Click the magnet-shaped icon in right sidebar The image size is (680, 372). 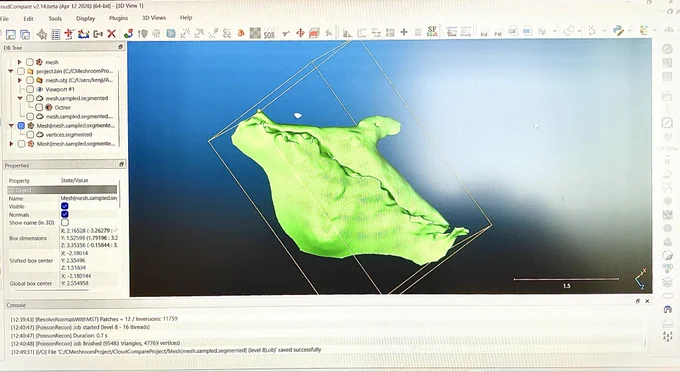click(668, 310)
